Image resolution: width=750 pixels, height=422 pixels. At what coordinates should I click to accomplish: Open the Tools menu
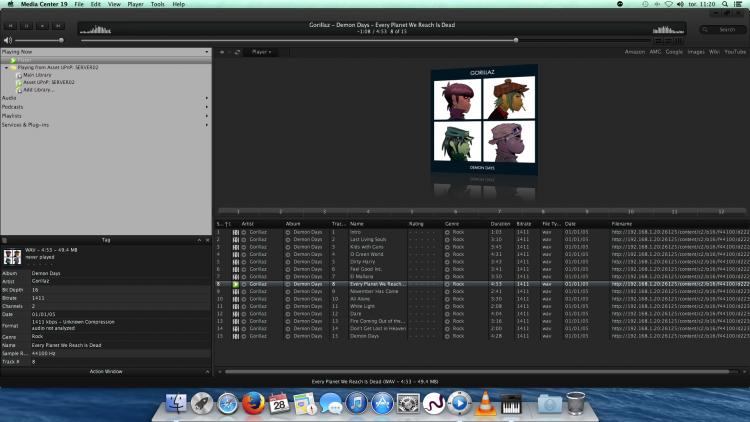point(158,4)
